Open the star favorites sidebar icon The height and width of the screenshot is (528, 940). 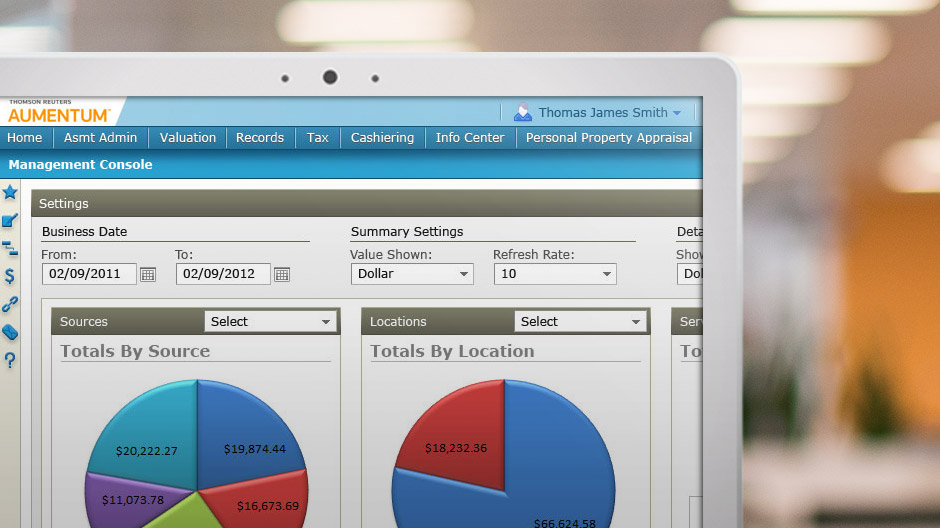pos(10,192)
